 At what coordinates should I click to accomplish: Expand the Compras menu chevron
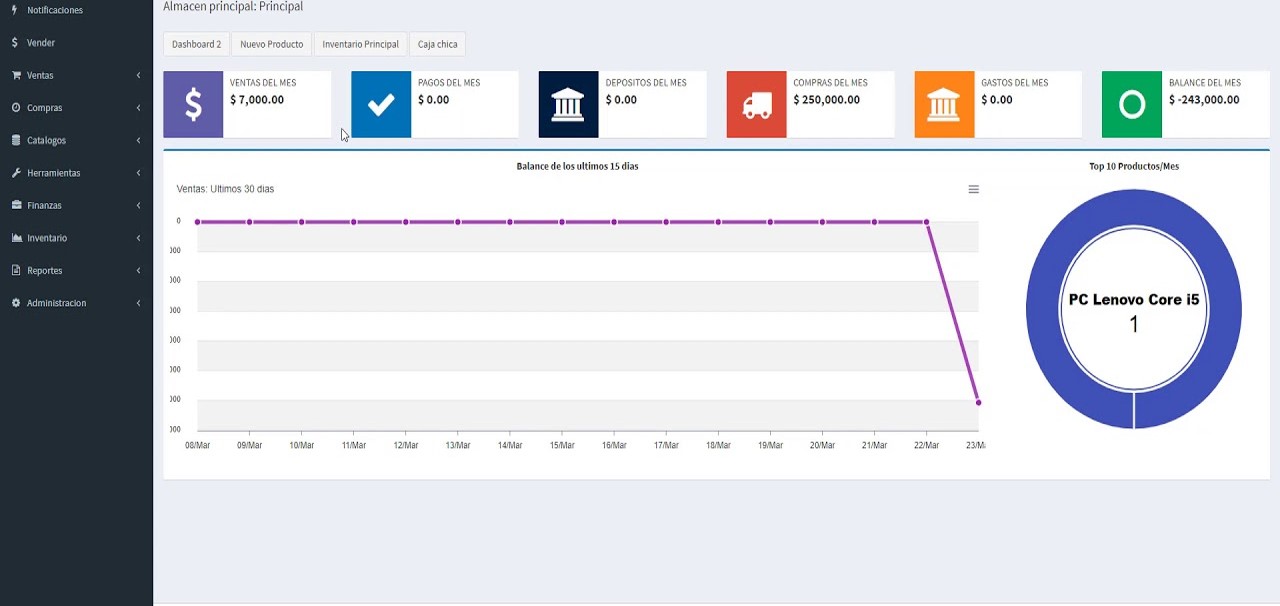[138, 108]
